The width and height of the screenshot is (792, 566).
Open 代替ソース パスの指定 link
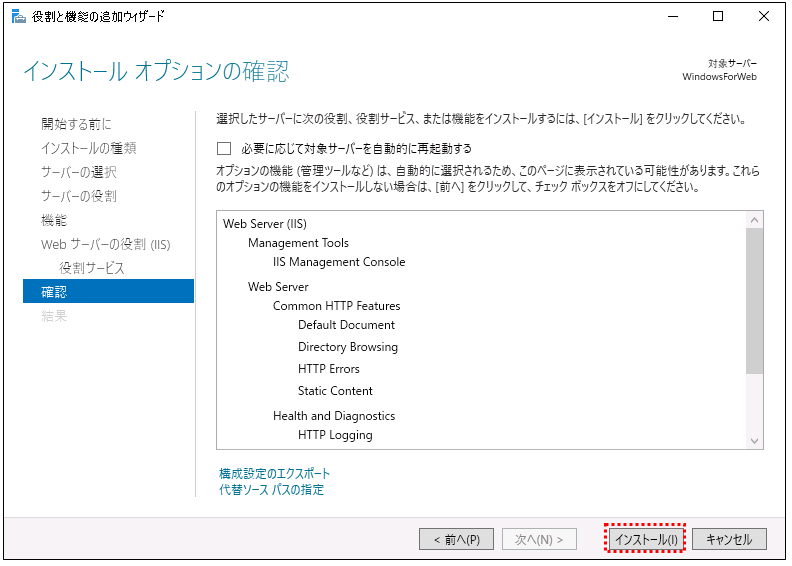click(x=271, y=490)
